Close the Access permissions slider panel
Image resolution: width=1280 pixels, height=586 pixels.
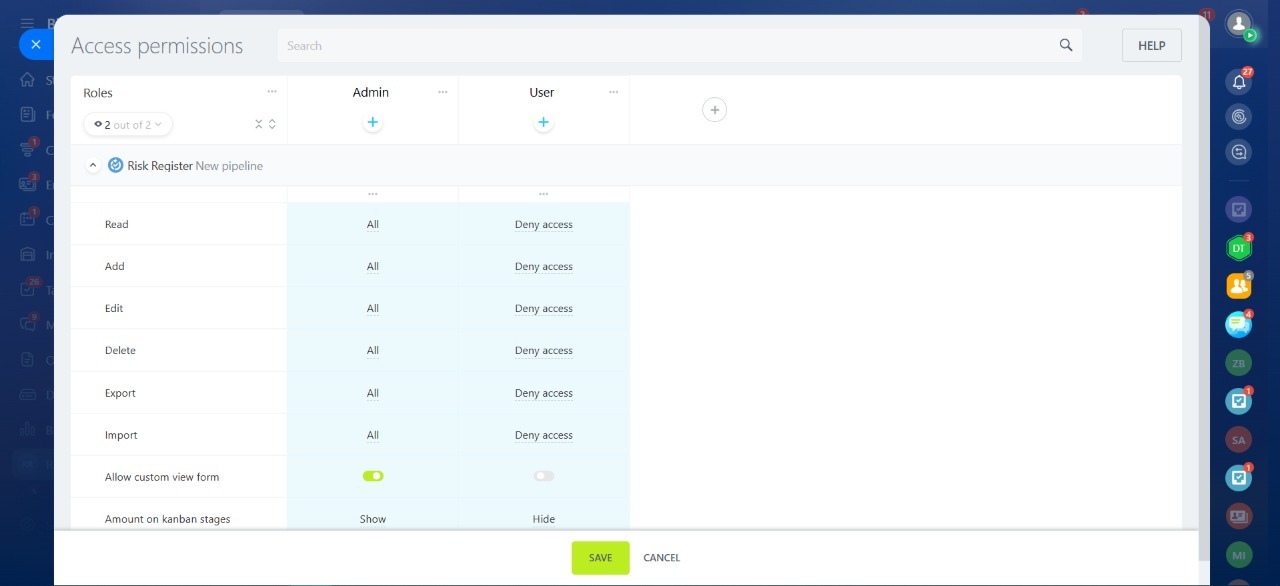pos(36,45)
